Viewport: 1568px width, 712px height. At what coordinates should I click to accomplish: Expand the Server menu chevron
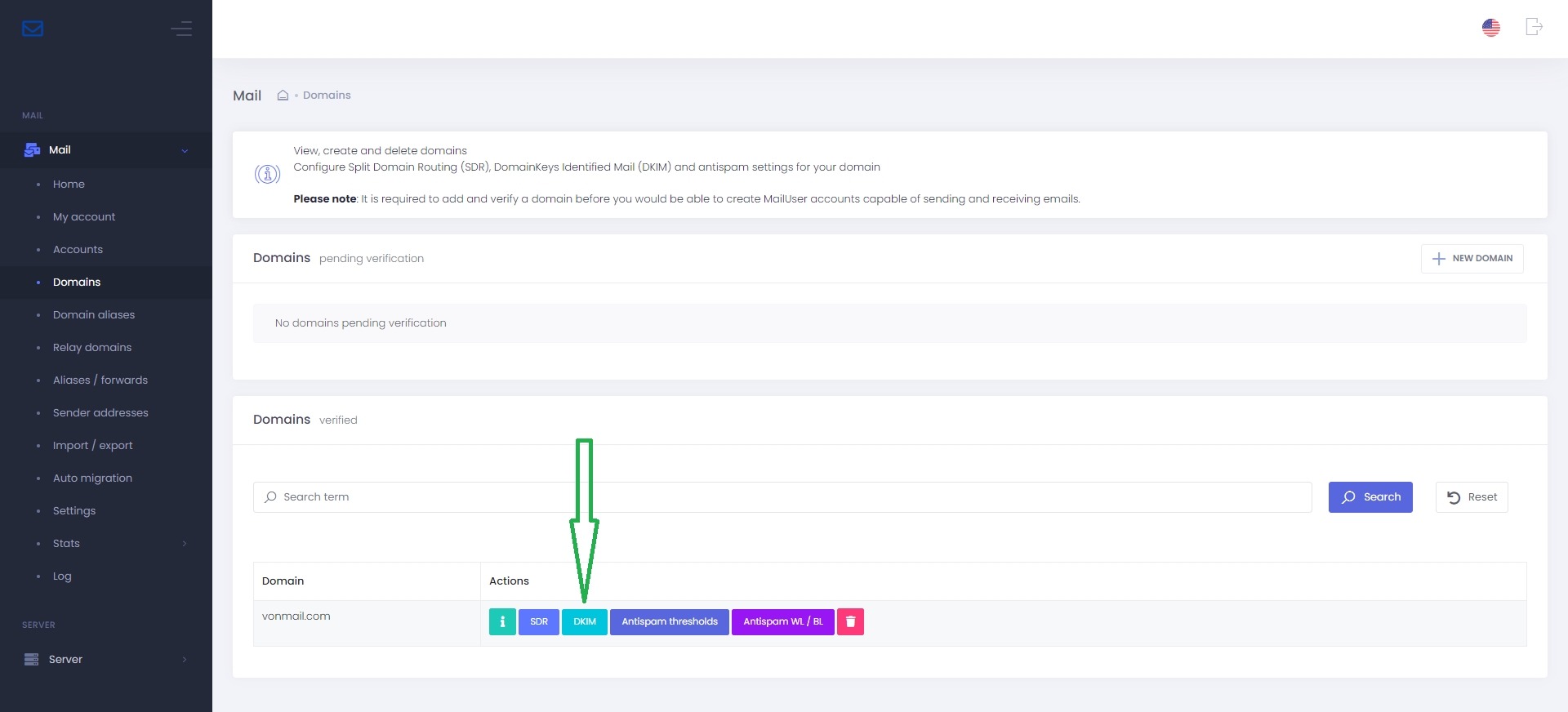tap(185, 660)
